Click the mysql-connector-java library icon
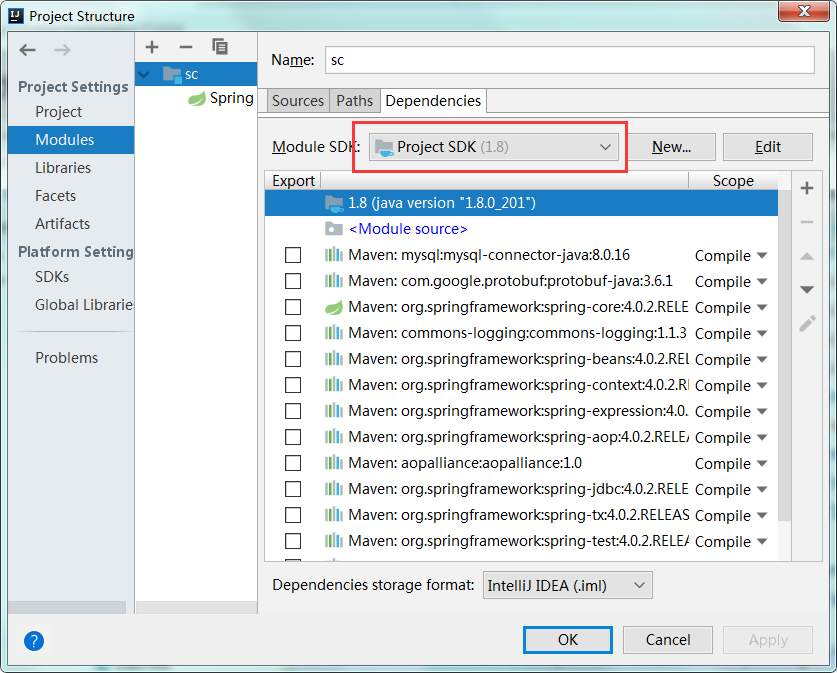Image resolution: width=837 pixels, height=673 pixels. pyautogui.click(x=334, y=255)
